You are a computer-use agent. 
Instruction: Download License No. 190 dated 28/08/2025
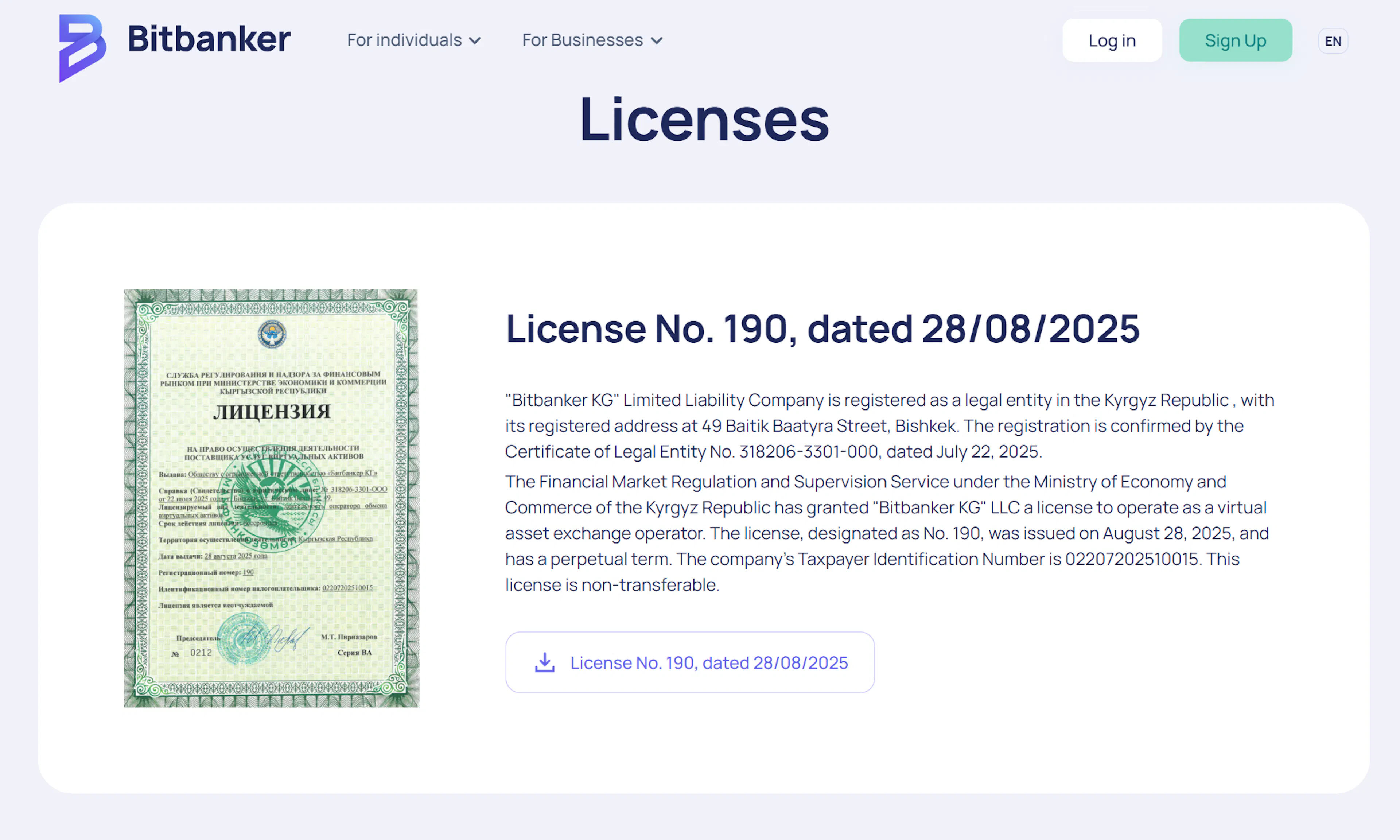[x=690, y=662]
